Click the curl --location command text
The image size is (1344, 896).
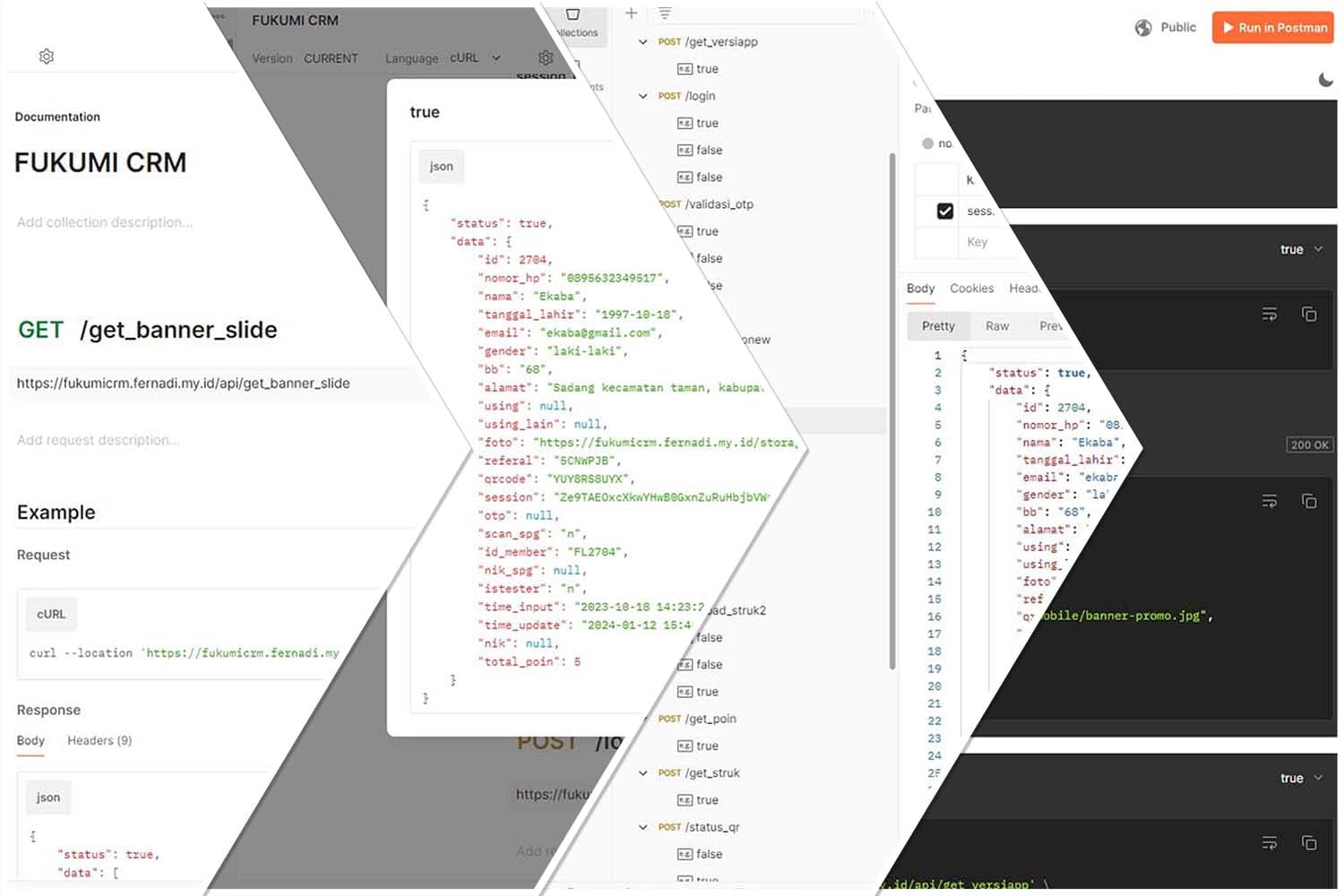(x=185, y=653)
